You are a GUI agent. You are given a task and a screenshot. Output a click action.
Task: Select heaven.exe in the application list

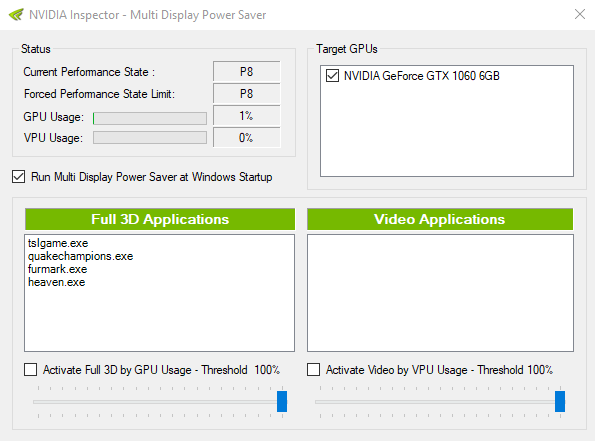pyautogui.click(x=57, y=282)
